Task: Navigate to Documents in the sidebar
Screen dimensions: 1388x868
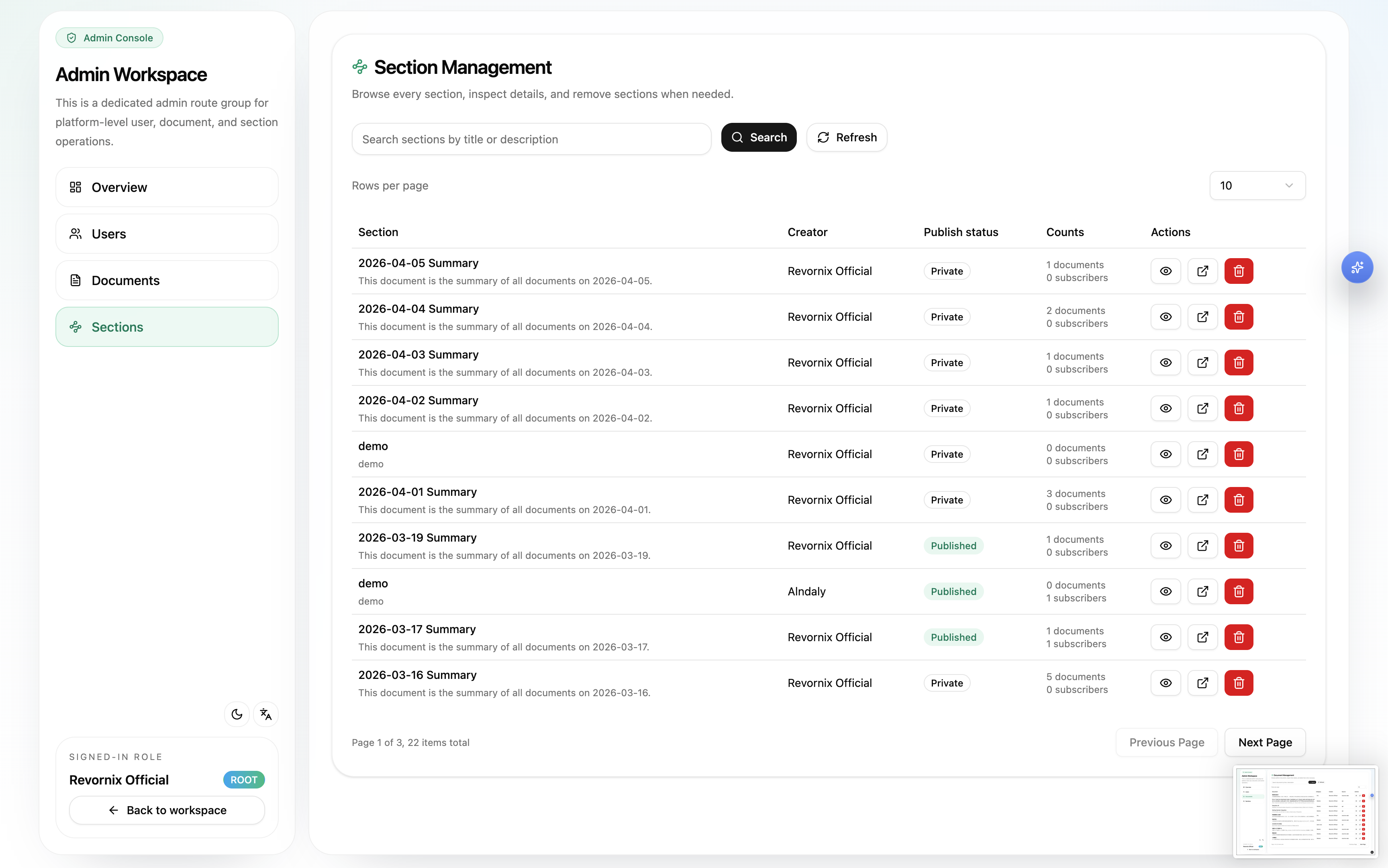Action: pyautogui.click(x=167, y=280)
